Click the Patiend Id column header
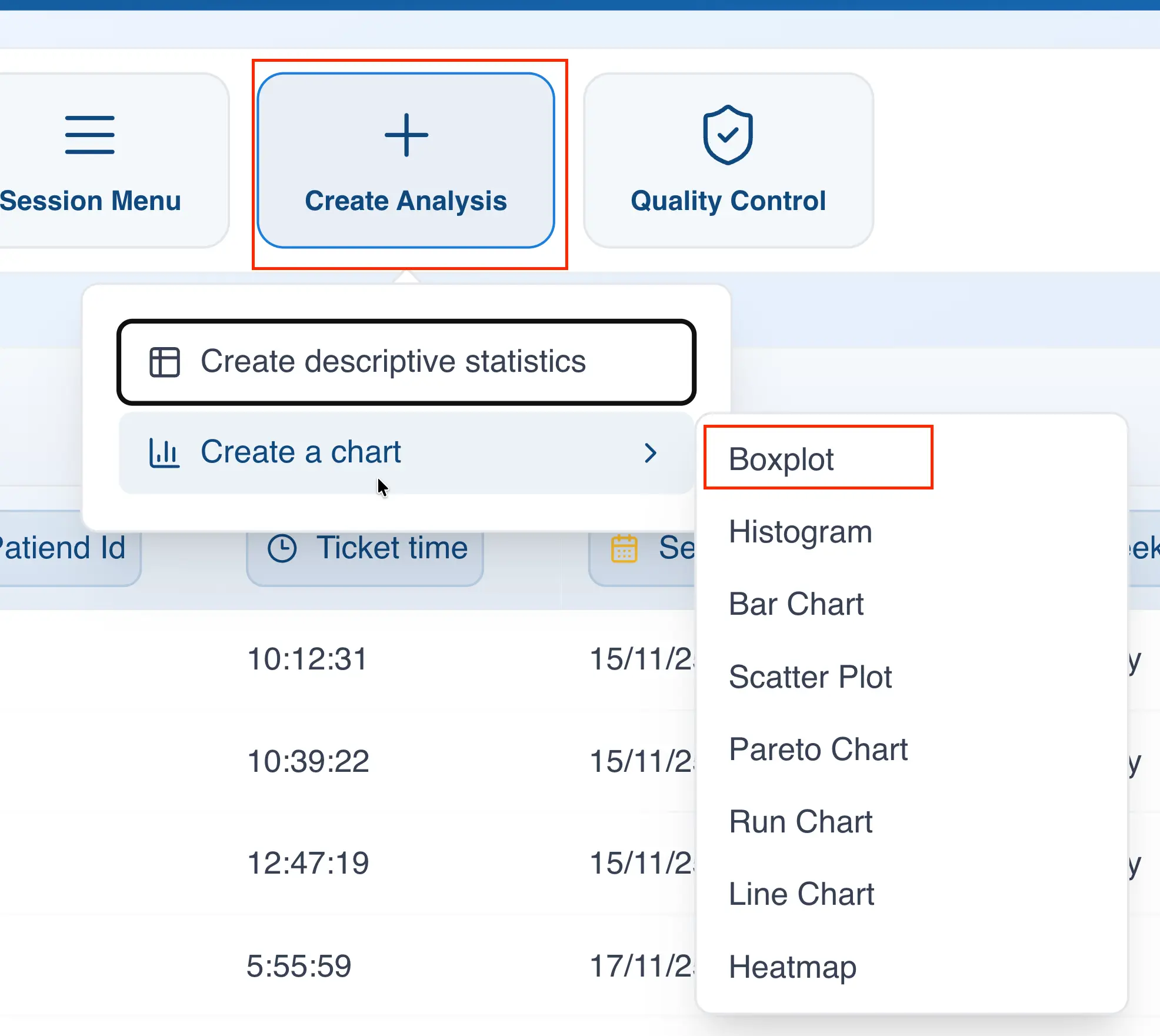The image size is (1160, 1036). pos(62,547)
